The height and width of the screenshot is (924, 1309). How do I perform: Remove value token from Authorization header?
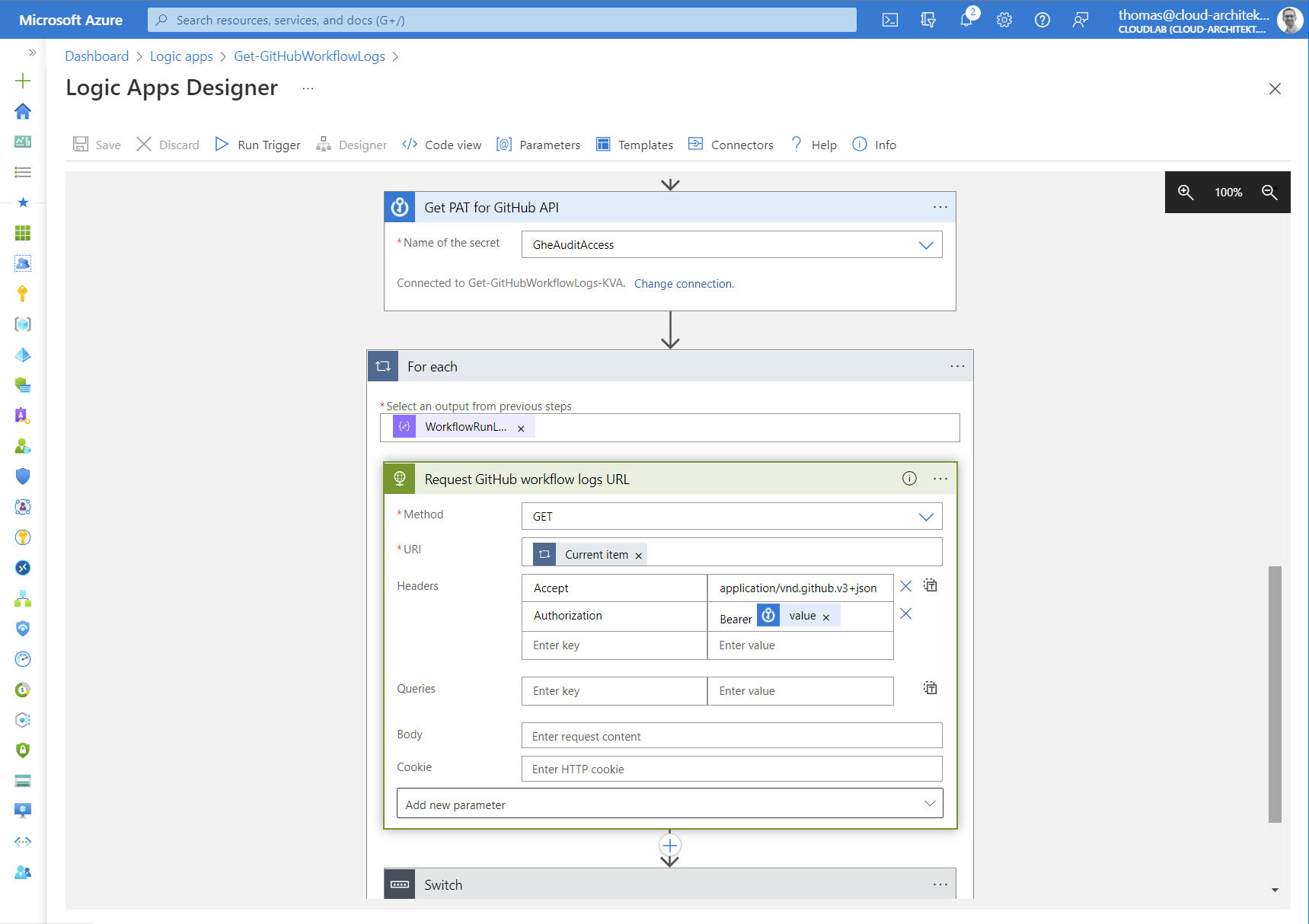[x=826, y=617]
